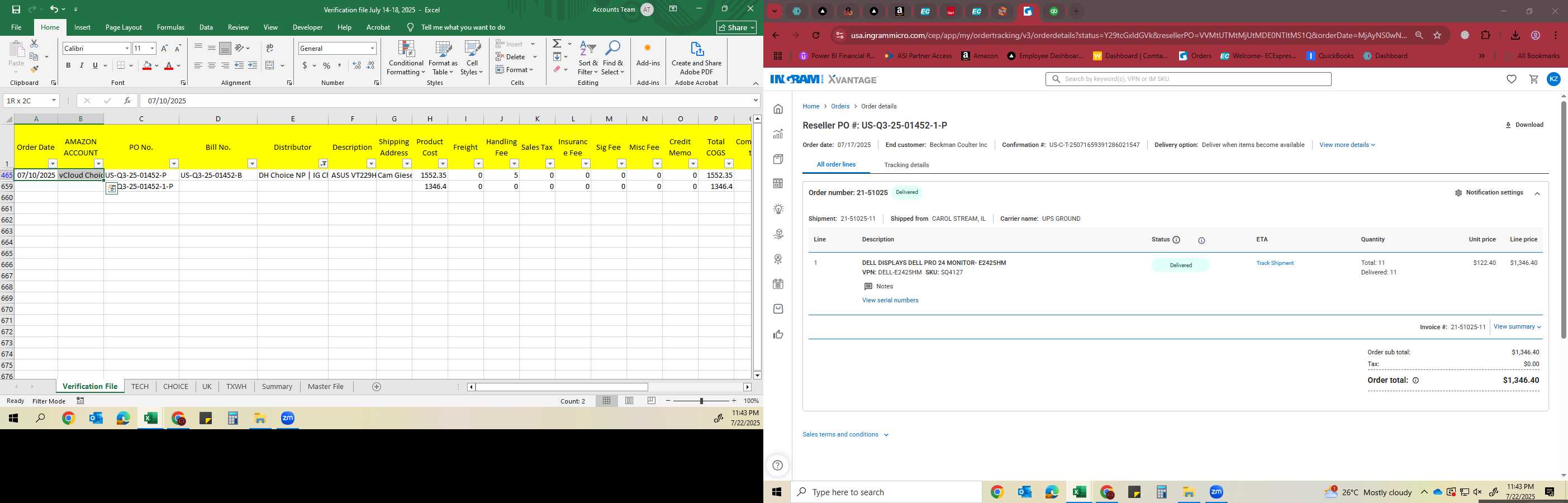
Task: Click the browser reload icon
Action: tap(816, 35)
